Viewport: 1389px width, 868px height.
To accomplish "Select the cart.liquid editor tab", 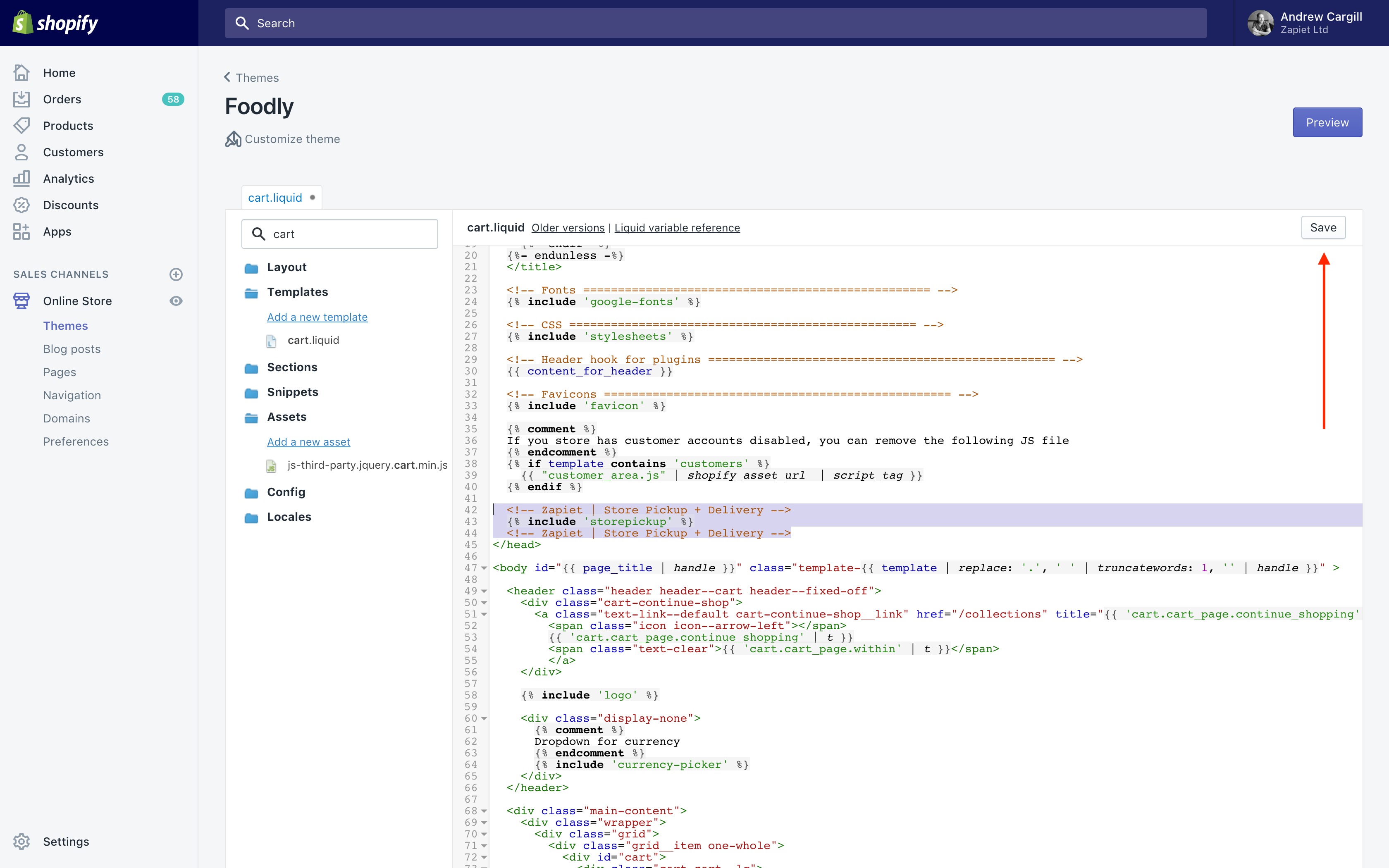I will 275,198.
